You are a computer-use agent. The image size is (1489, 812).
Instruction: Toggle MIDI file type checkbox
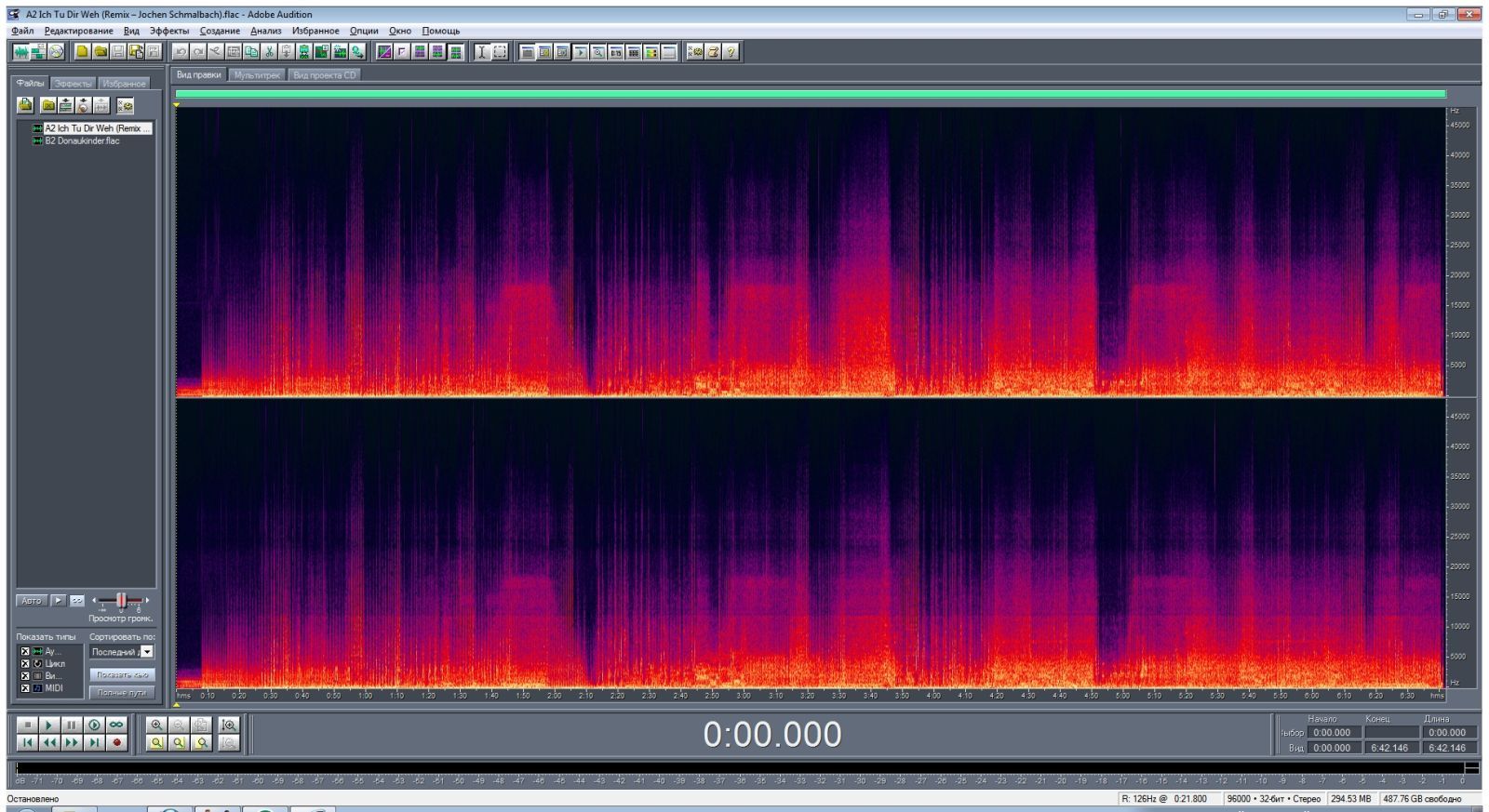point(25,688)
